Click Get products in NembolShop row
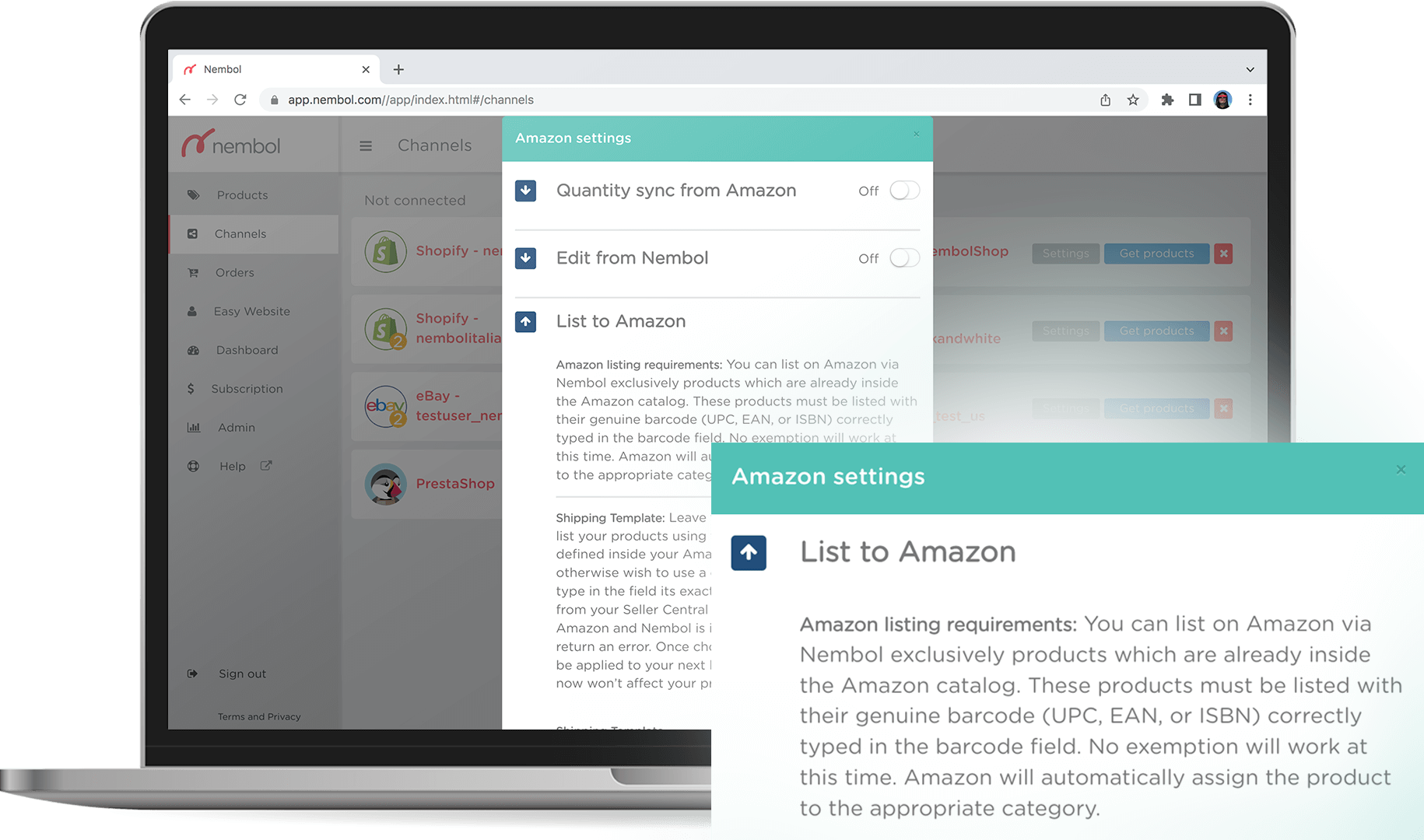The image size is (1424, 840). pyautogui.click(x=1156, y=254)
